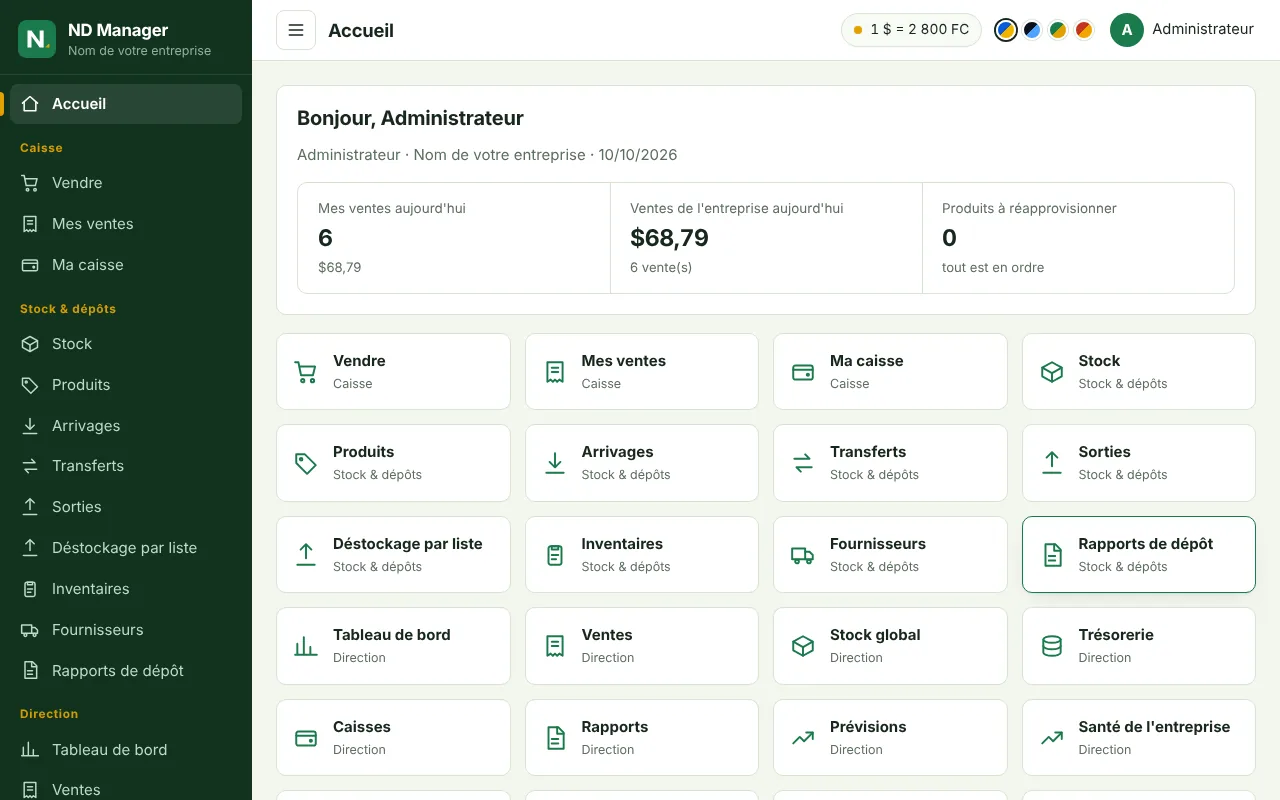Click the truck icon beside Fournisseurs in the sidebar
Screen dimensions: 1280x800
point(30,630)
